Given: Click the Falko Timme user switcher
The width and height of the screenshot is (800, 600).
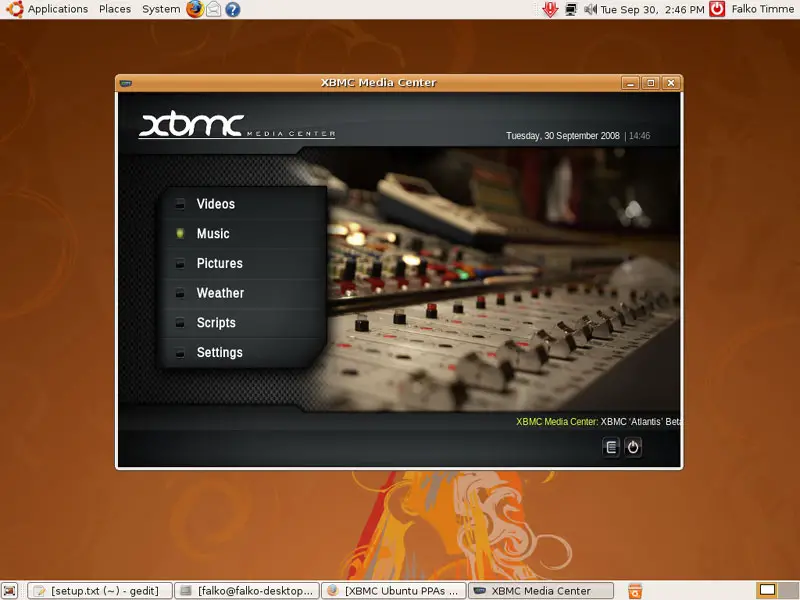Looking at the screenshot, I should [763, 9].
